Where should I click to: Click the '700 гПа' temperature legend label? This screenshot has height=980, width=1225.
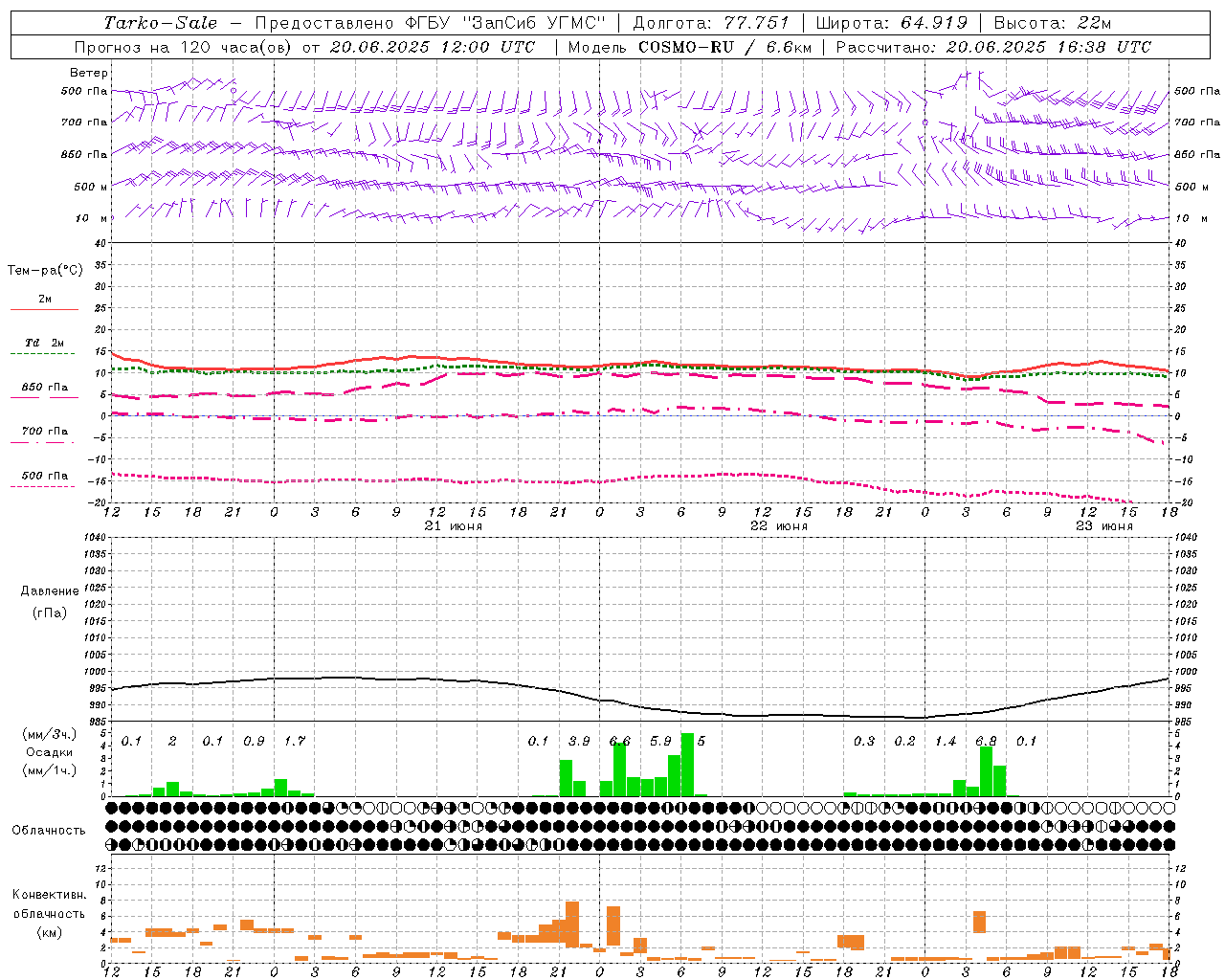pyautogui.click(x=44, y=432)
